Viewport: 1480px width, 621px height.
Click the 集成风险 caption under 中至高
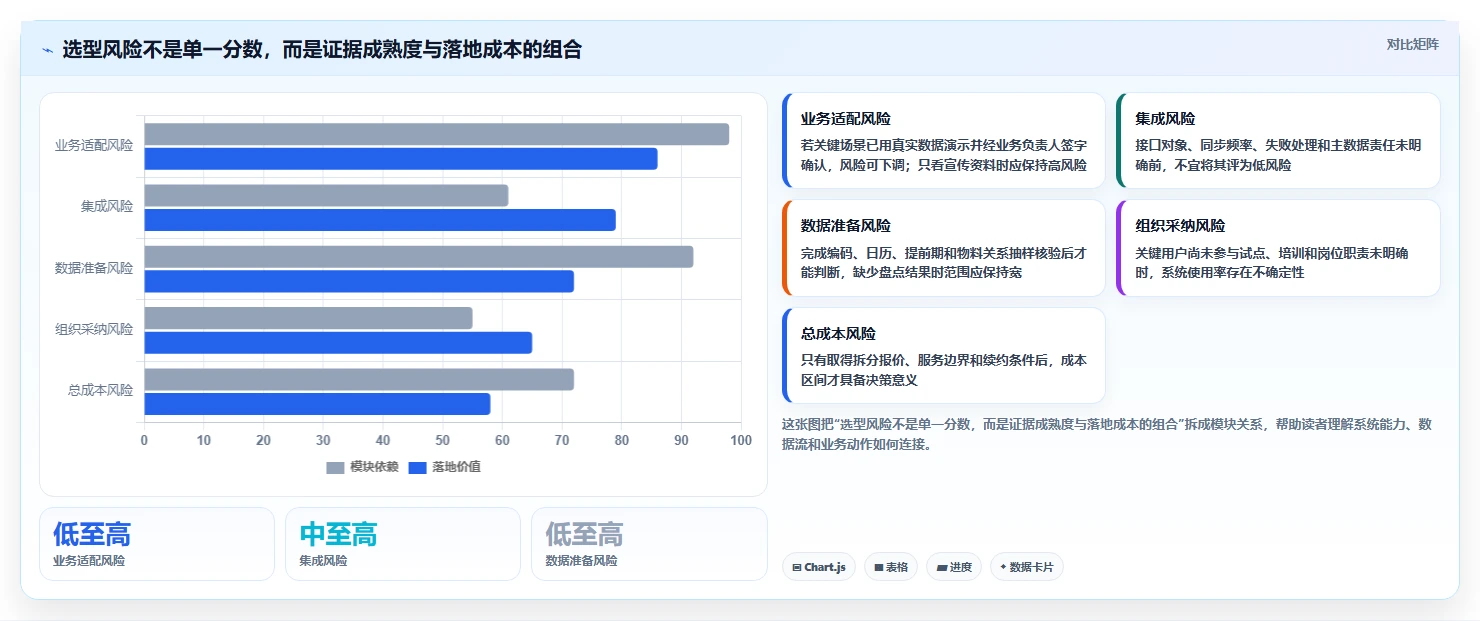coord(323,561)
